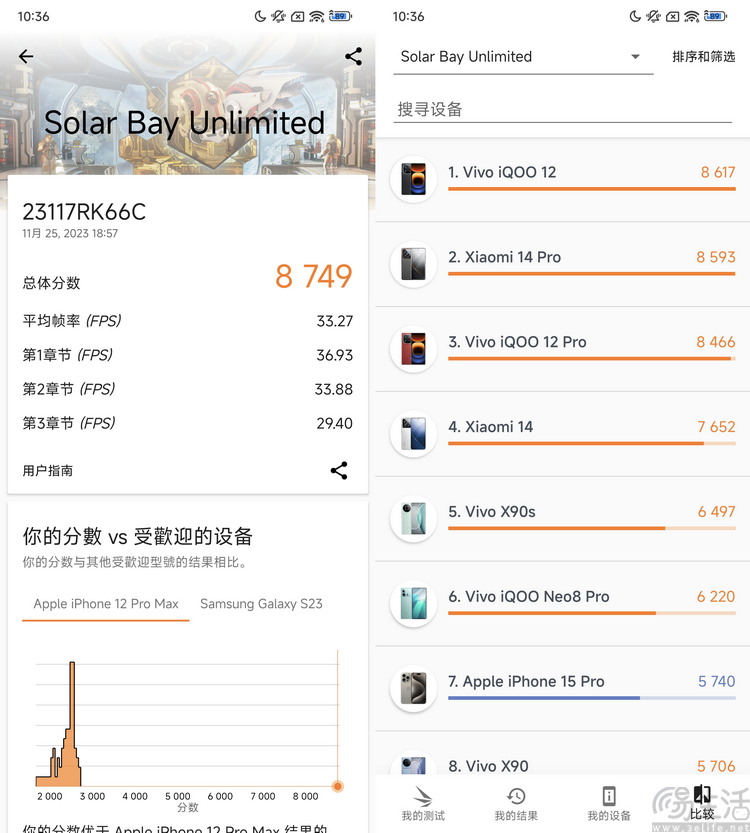
Task: Tap the Vivo iQOO 12 phone thumbnail
Action: point(413,179)
